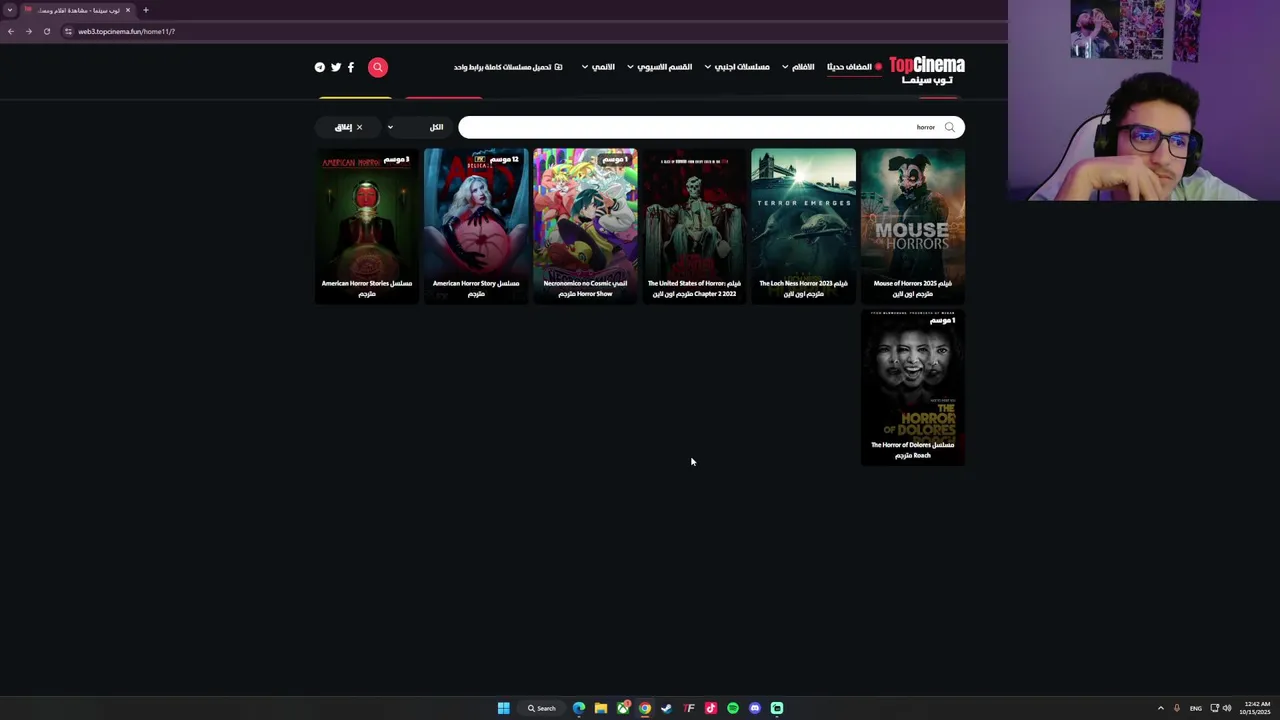1280x720 pixels.
Task: Open the clock and date panel
Action: point(1256,708)
